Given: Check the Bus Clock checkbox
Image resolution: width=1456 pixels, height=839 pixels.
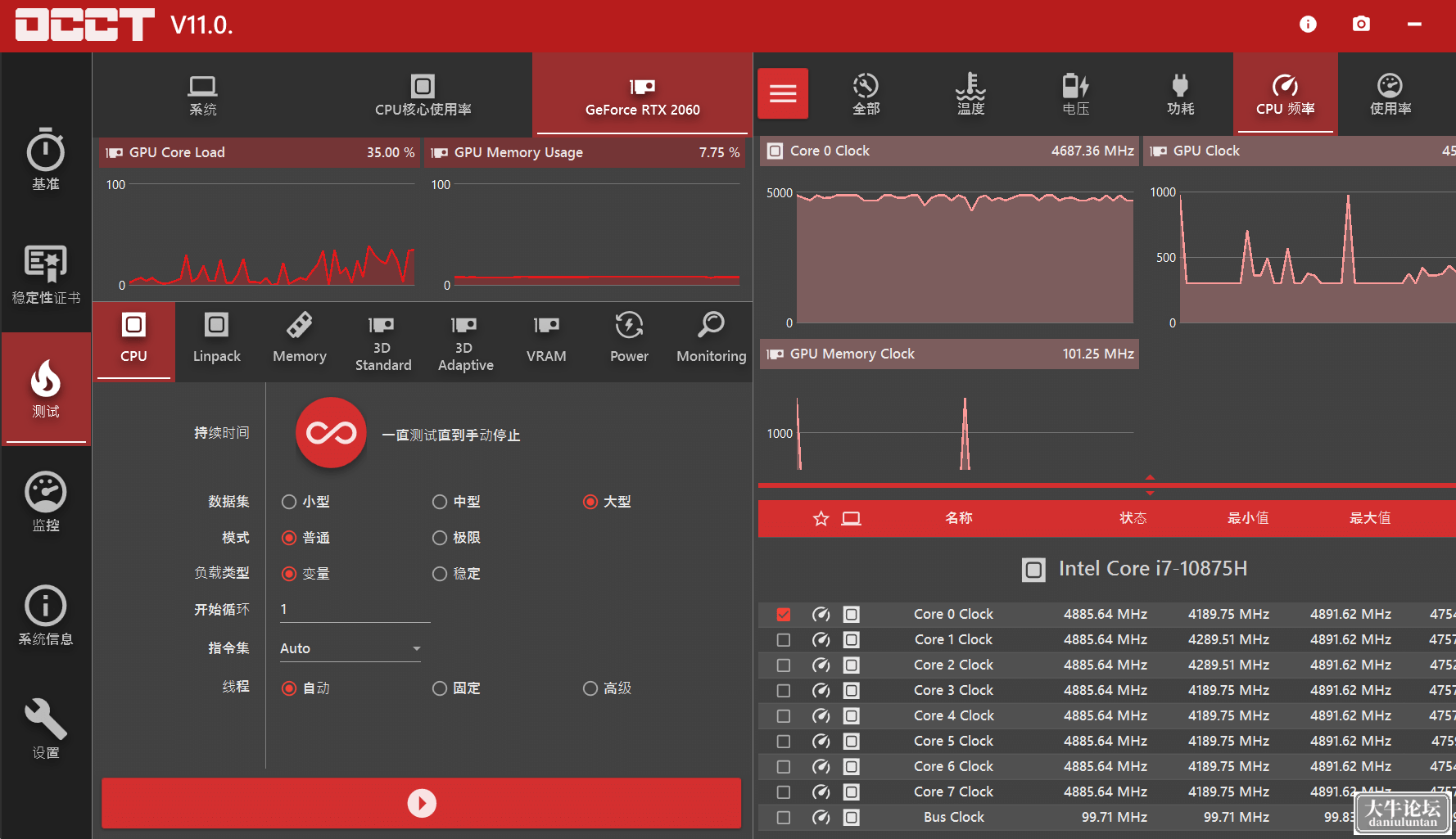Looking at the screenshot, I should click(784, 817).
